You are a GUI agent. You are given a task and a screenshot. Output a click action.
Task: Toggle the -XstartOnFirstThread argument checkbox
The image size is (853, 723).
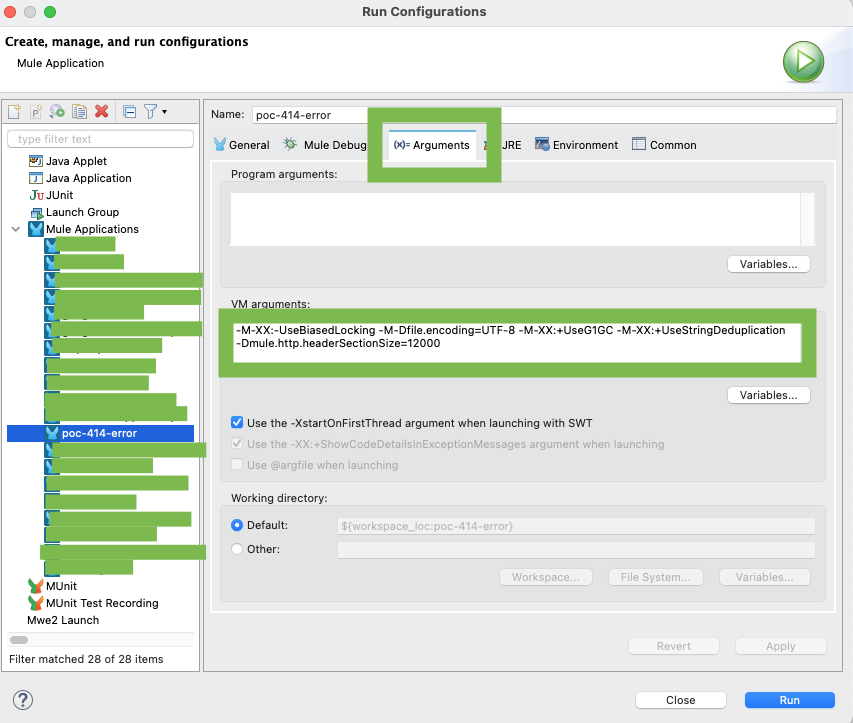click(237, 423)
